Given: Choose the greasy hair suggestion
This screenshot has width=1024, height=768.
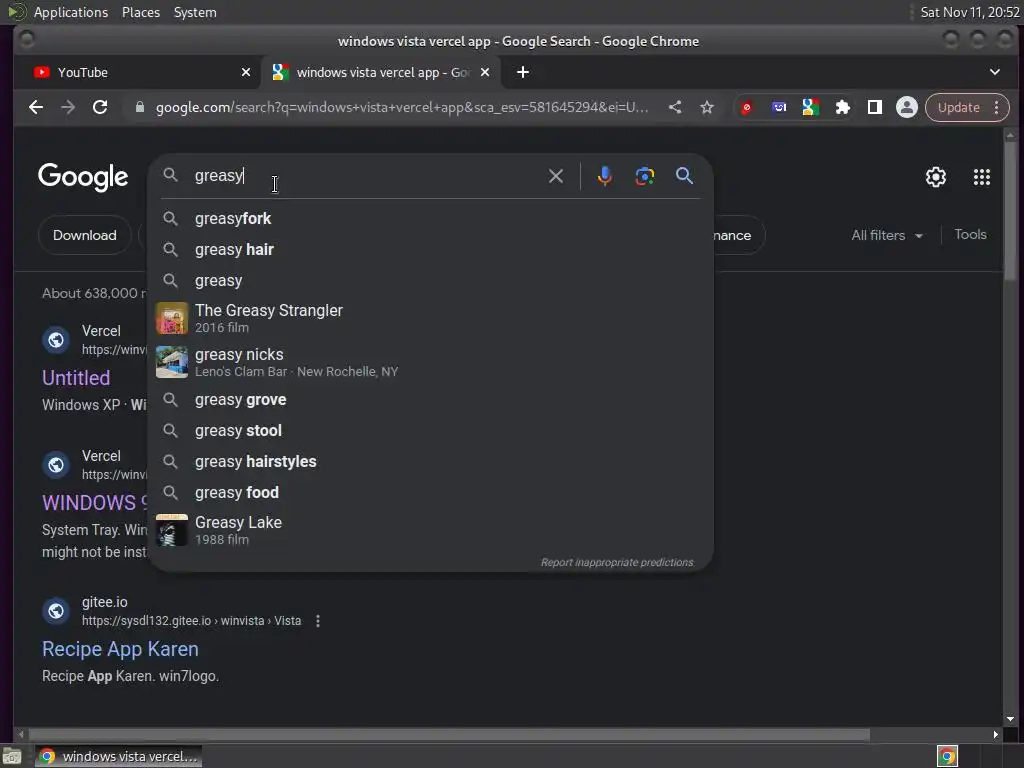Looking at the screenshot, I should pyautogui.click(x=431, y=249).
